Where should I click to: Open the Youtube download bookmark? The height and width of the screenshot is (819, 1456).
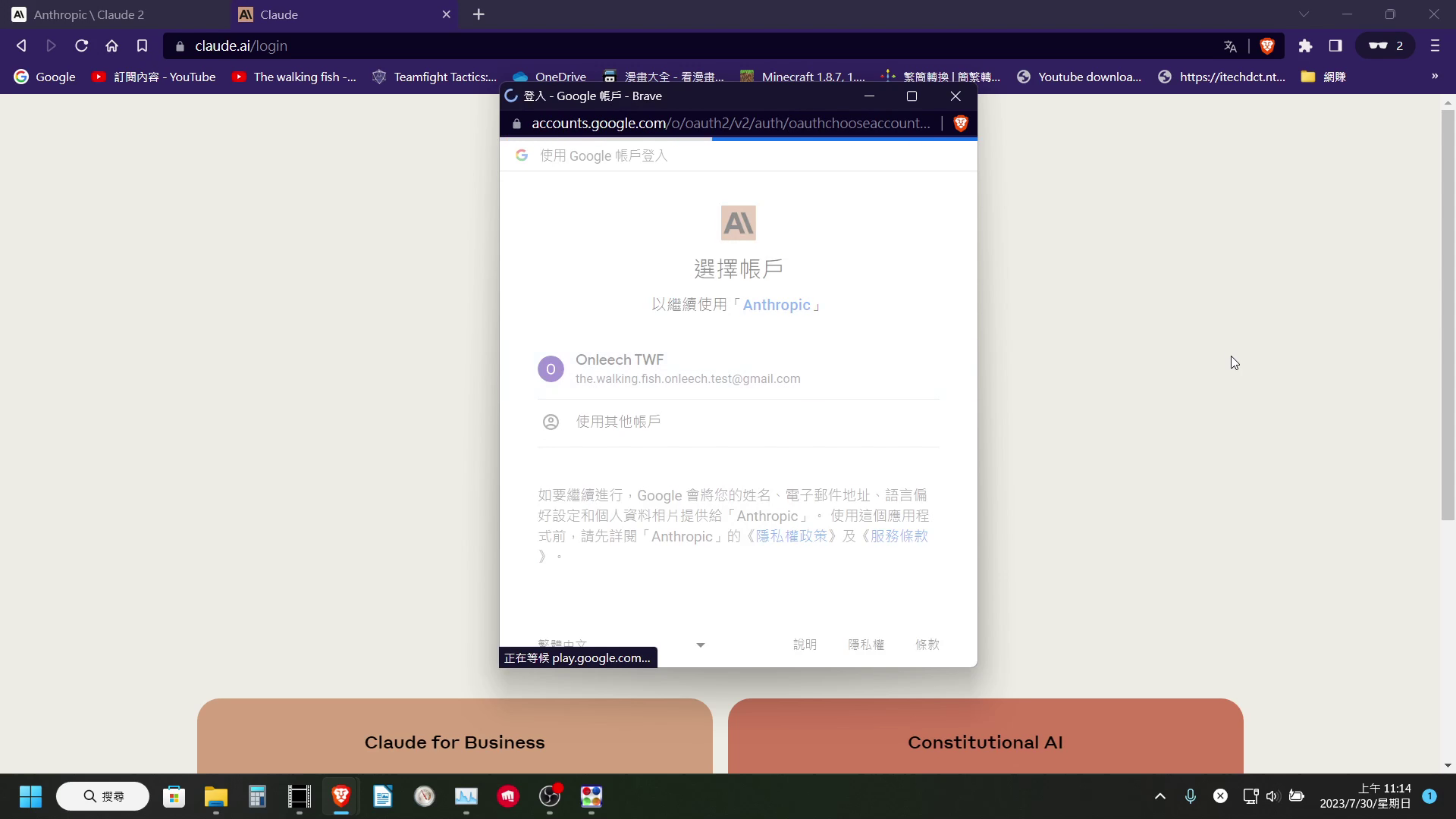[1079, 77]
